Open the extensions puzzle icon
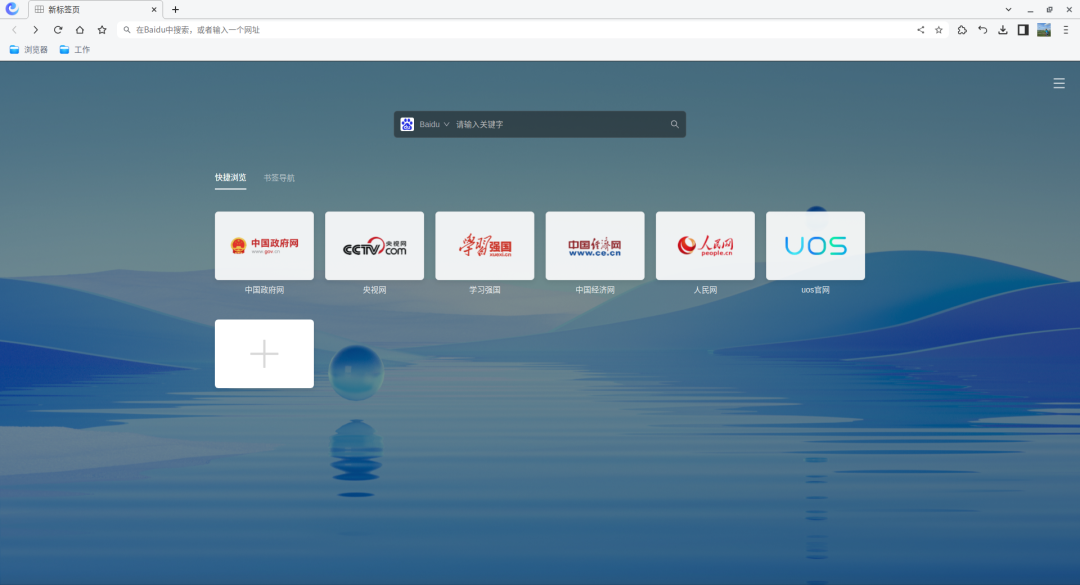 962,30
